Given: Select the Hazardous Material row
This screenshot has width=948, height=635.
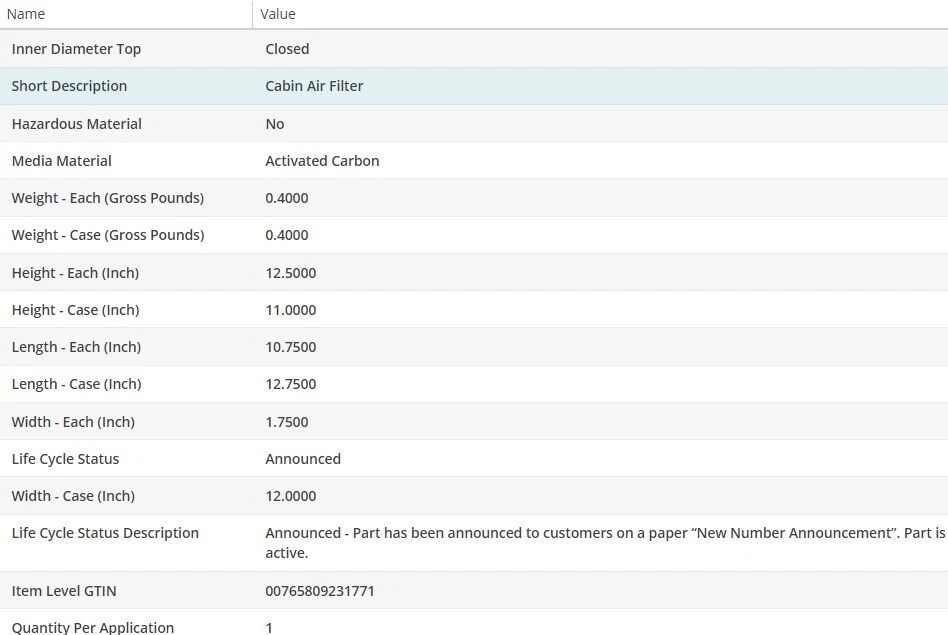Looking at the screenshot, I should point(77,124).
